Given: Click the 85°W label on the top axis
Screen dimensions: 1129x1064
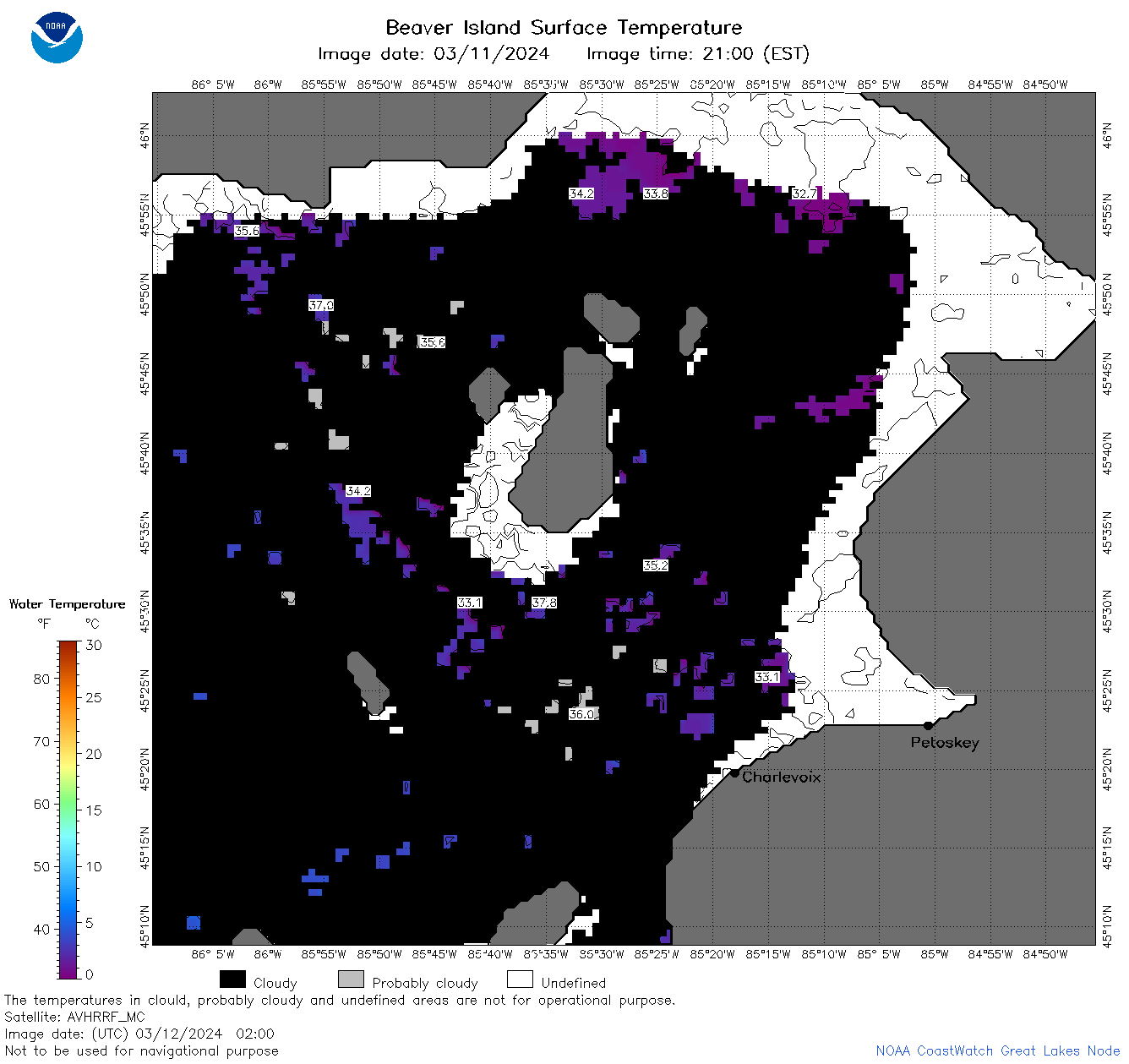Looking at the screenshot, I should 935,85.
